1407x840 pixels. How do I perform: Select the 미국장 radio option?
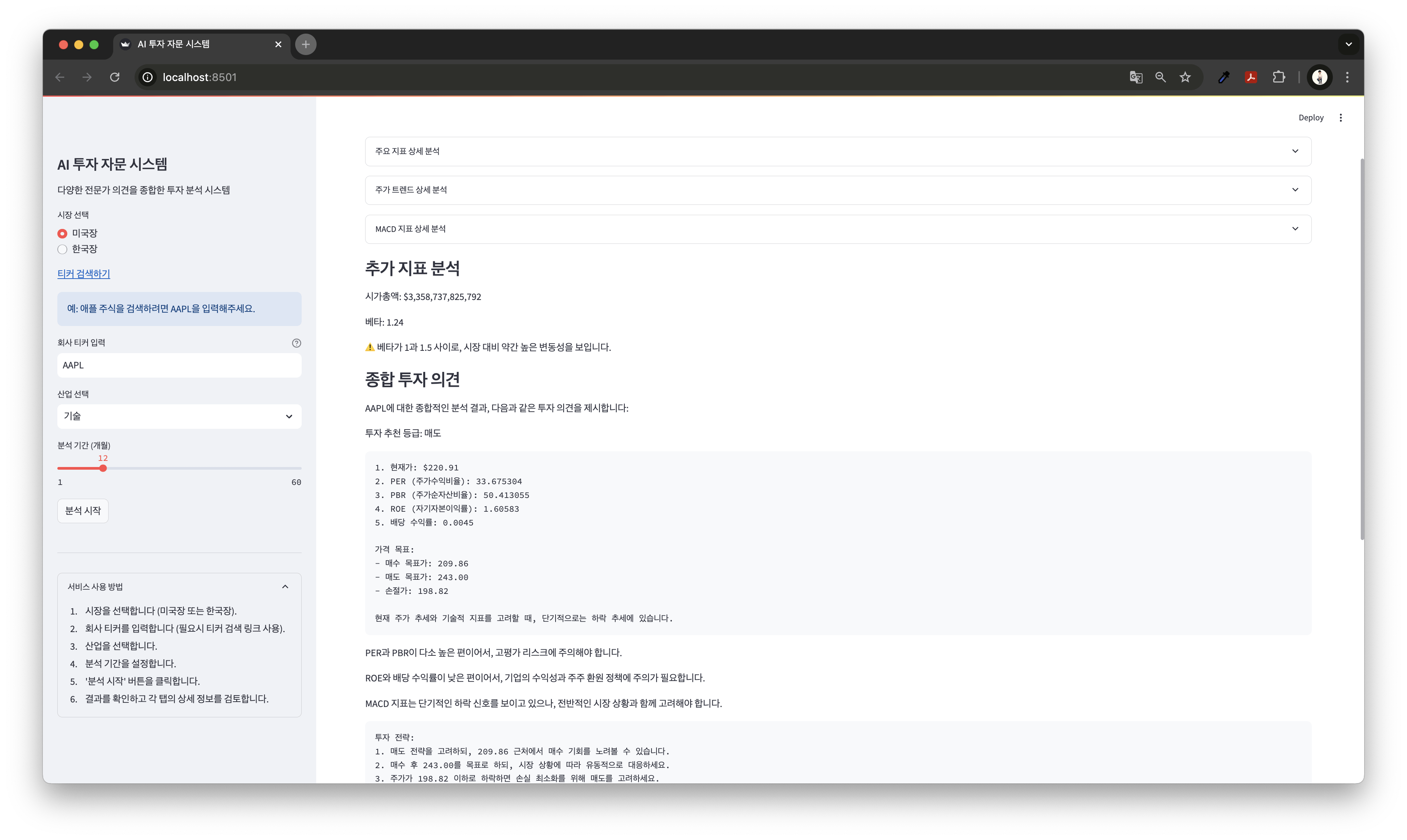click(x=62, y=233)
